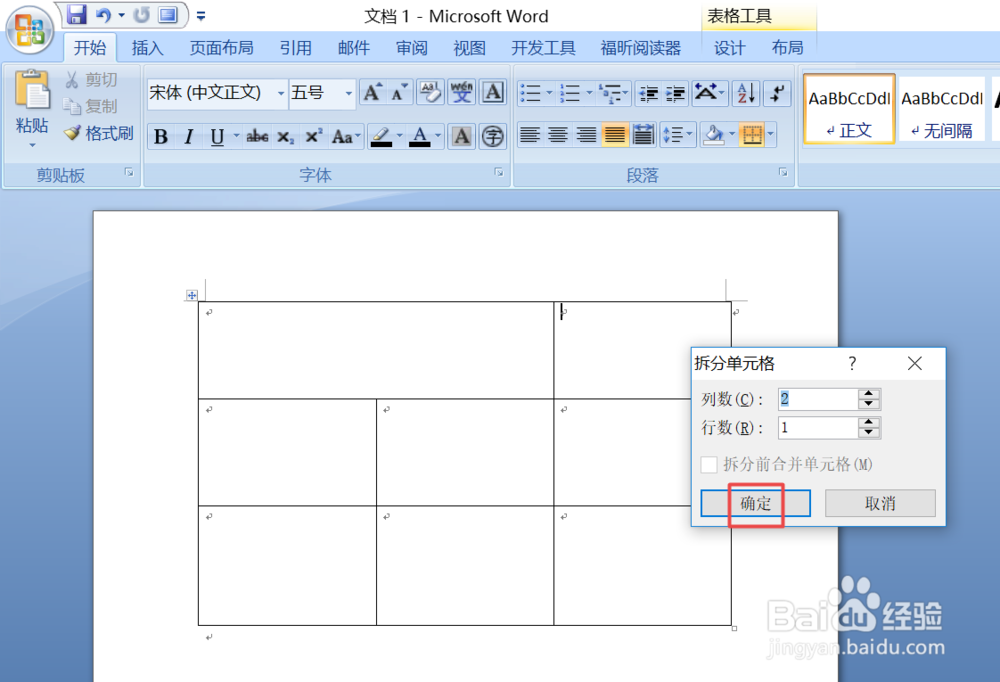The width and height of the screenshot is (1000, 682).
Task: Customize quick access toolbar dropdown
Action: [201, 15]
